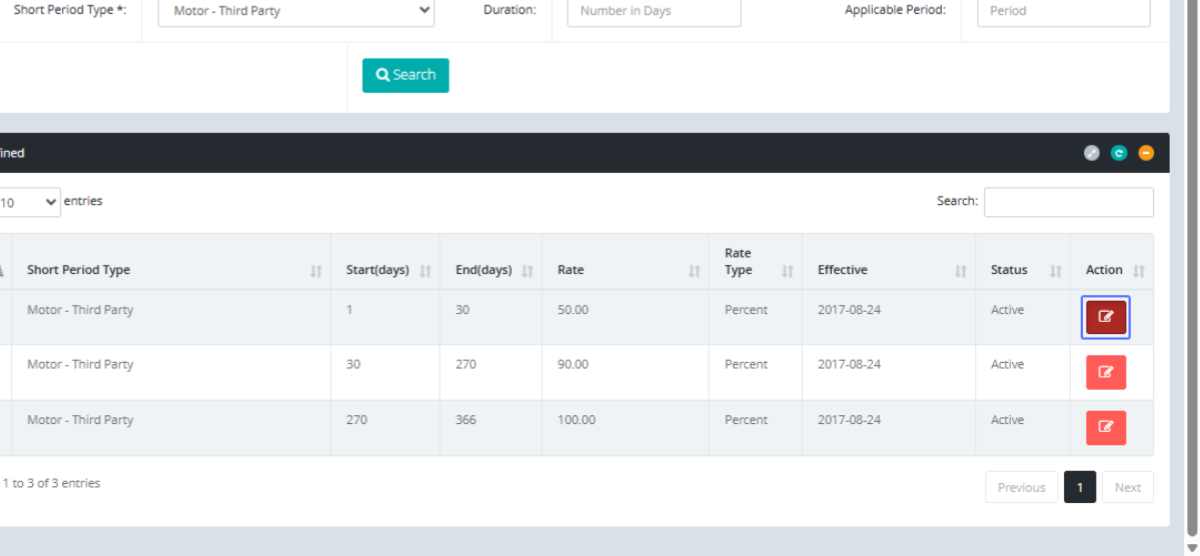Screen dimensions: 1200x556
Task: Sort by the Effective date column
Action: click(888, 270)
